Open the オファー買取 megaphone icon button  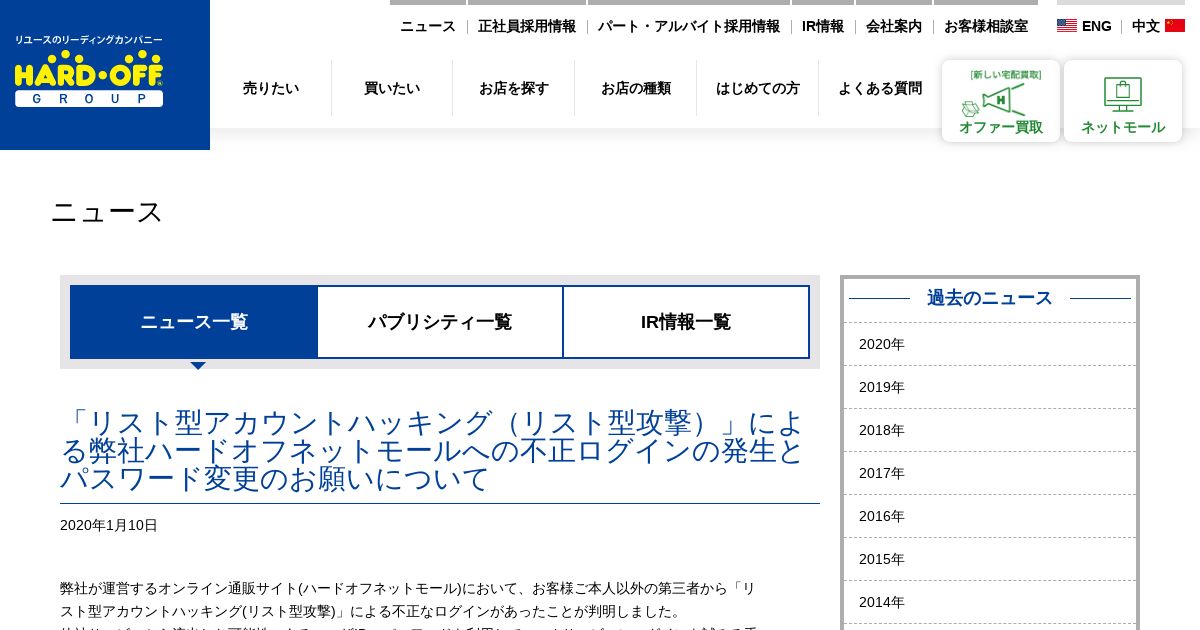click(x=1001, y=101)
